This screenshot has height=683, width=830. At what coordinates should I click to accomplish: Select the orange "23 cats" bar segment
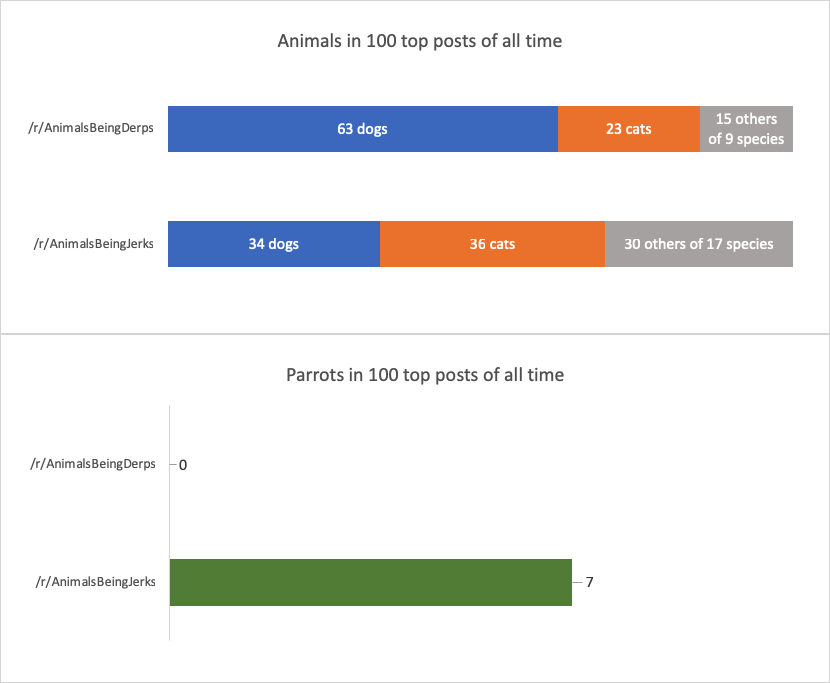coord(628,129)
